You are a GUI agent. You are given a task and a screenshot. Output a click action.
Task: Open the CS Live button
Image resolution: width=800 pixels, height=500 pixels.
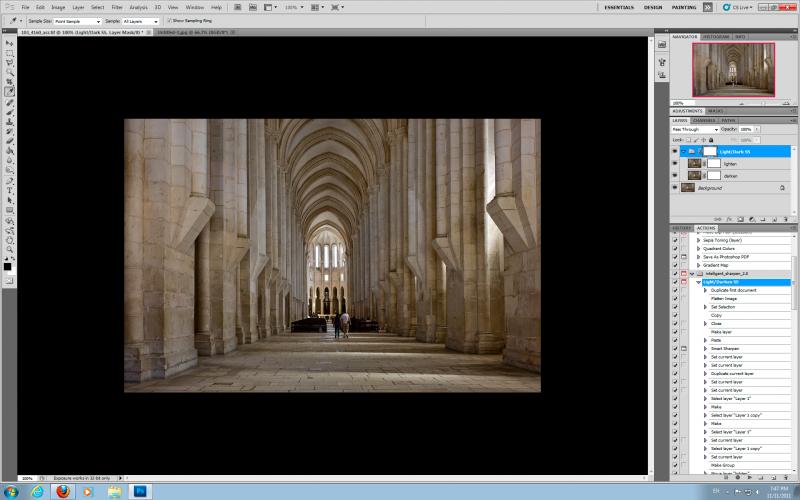point(738,7)
